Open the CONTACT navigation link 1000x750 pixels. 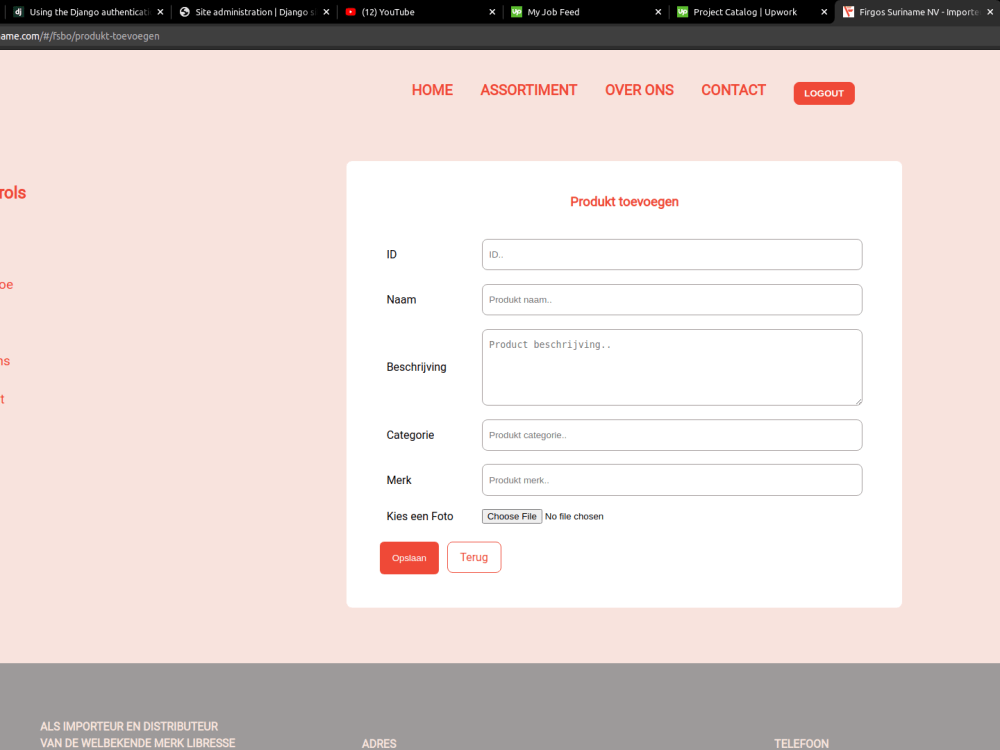pyautogui.click(x=733, y=90)
